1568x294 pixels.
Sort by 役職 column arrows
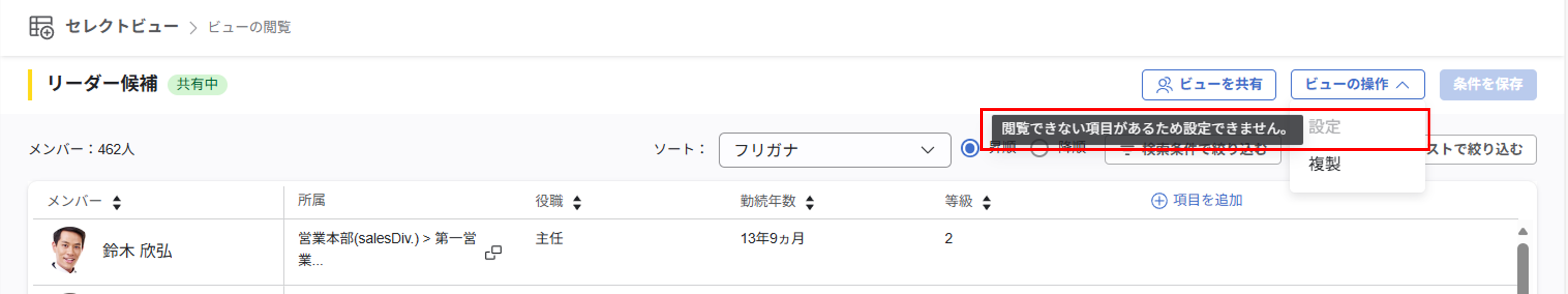coord(577,202)
